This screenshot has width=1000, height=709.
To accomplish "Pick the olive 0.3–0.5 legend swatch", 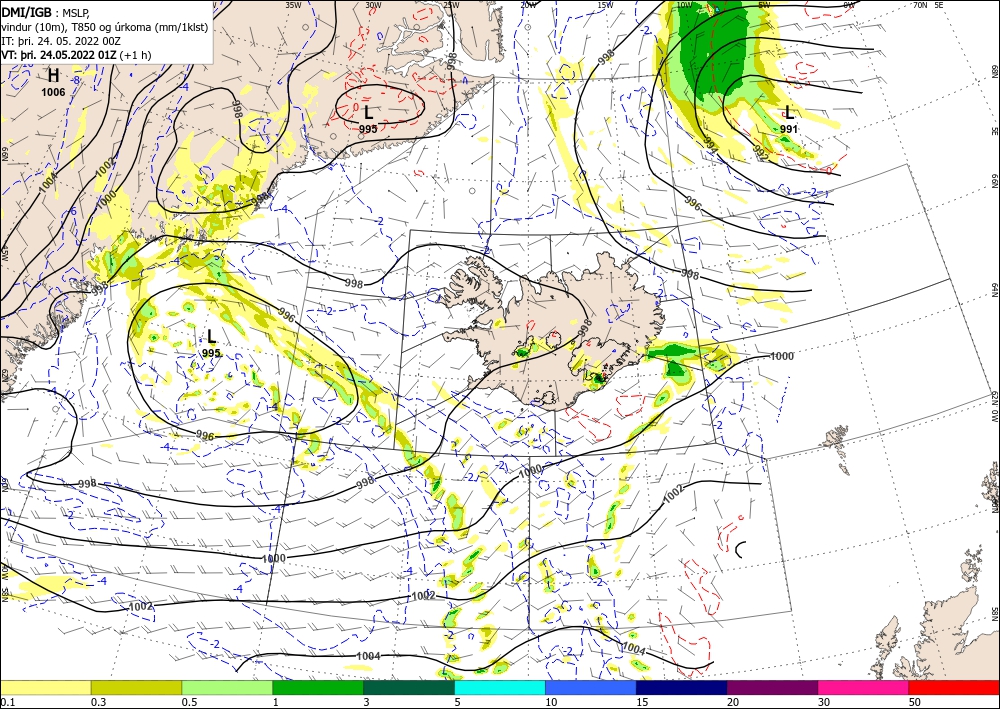I will tap(136, 687).
